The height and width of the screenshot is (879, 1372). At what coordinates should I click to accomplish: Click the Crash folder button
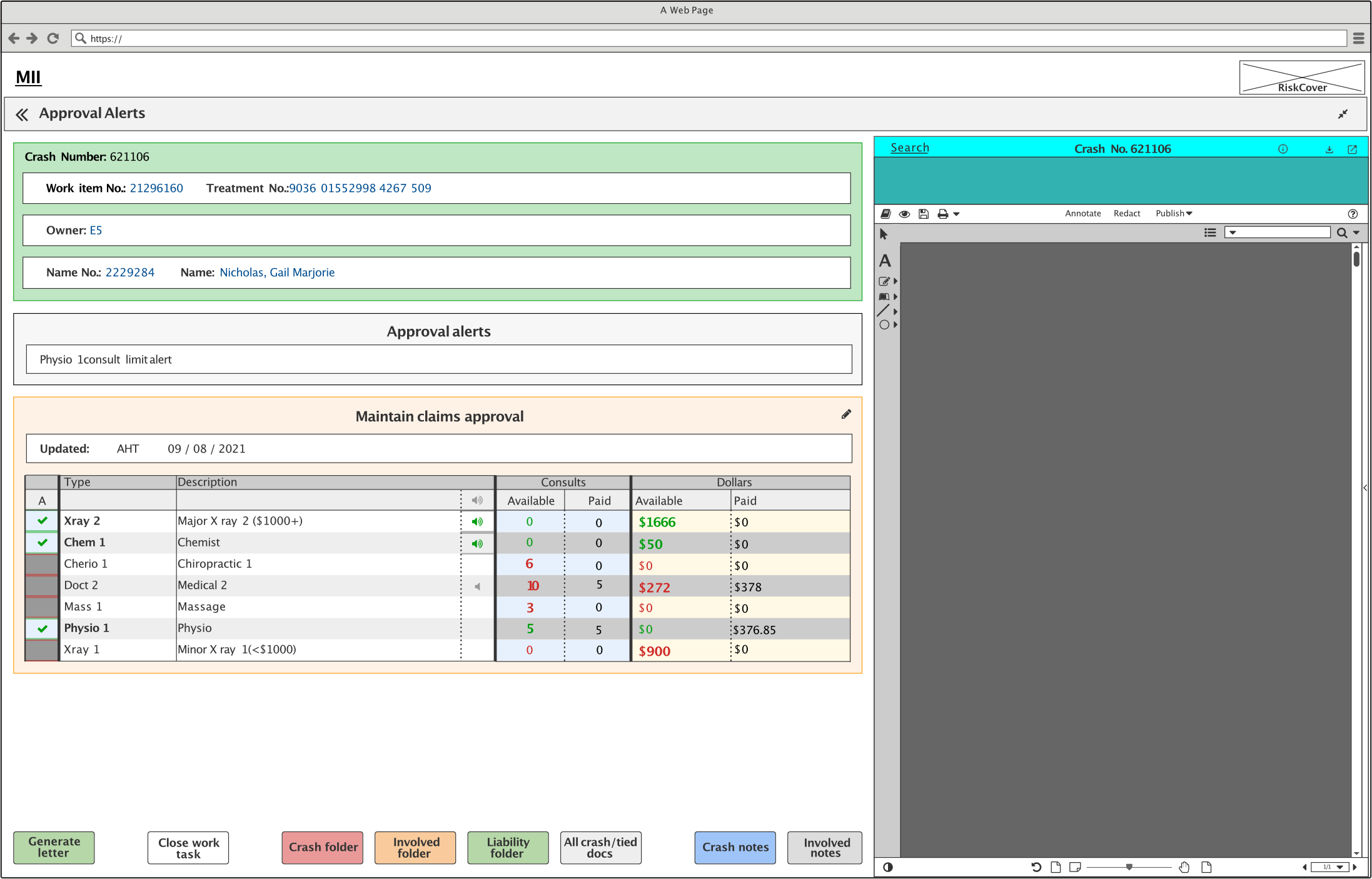tap(323, 848)
